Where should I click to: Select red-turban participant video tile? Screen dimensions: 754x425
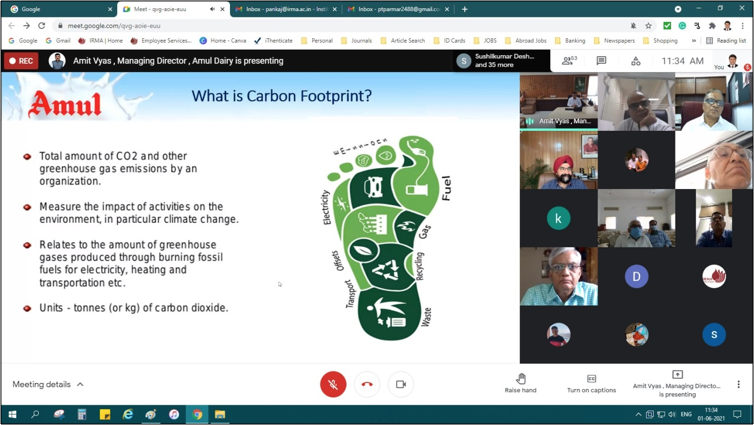[558, 160]
